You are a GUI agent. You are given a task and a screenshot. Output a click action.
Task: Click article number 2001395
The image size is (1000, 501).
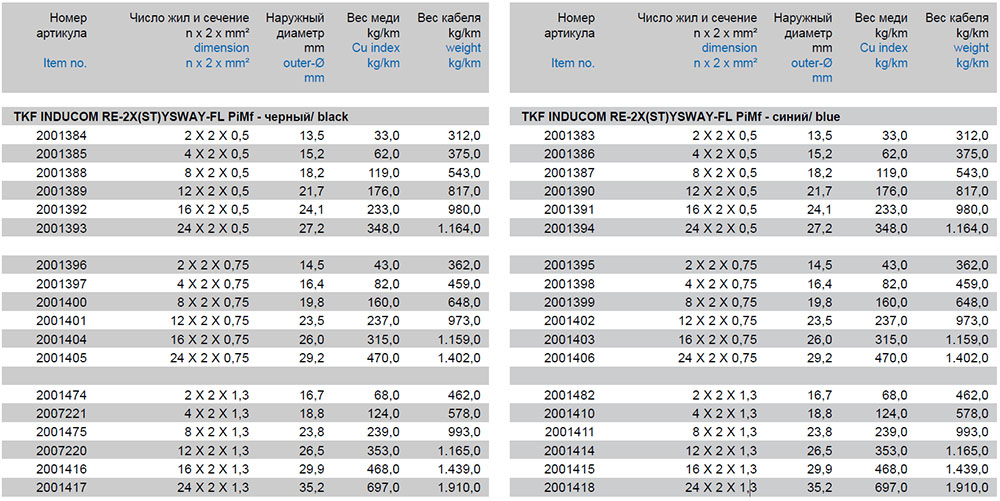[570, 265]
